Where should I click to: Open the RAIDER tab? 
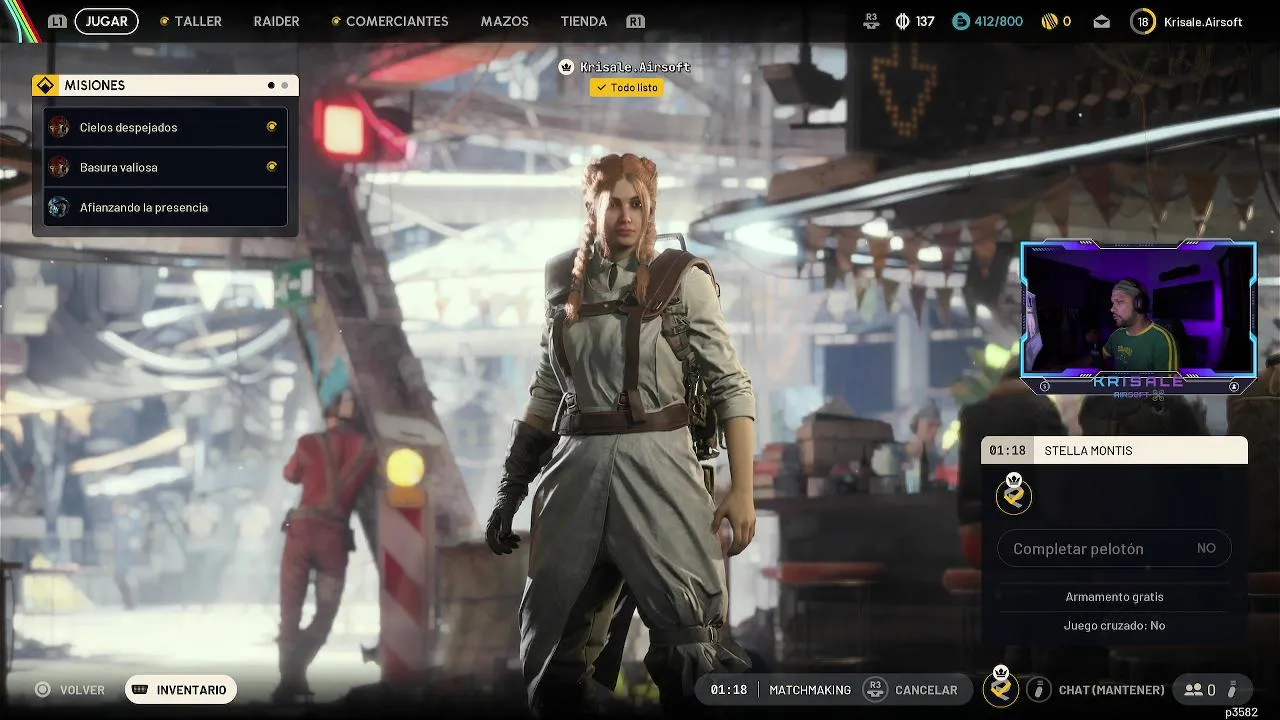coord(276,21)
